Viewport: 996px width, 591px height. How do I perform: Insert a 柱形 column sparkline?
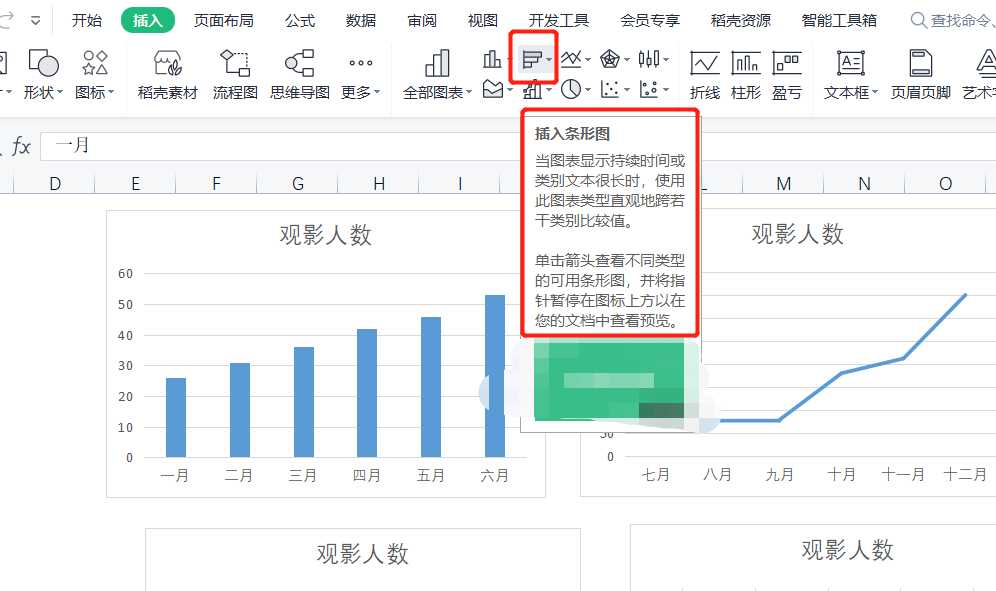pyautogui.click(x=746, y=75)
